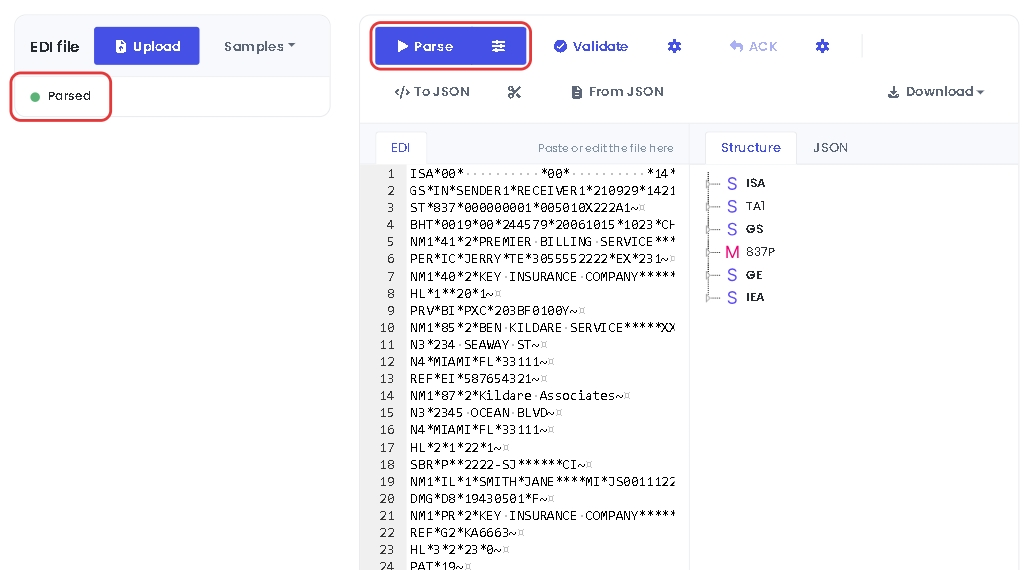Click the S icon beside GE
Image resolution: width=1034 pixels, height=570 pixels.
pos(732,275)
